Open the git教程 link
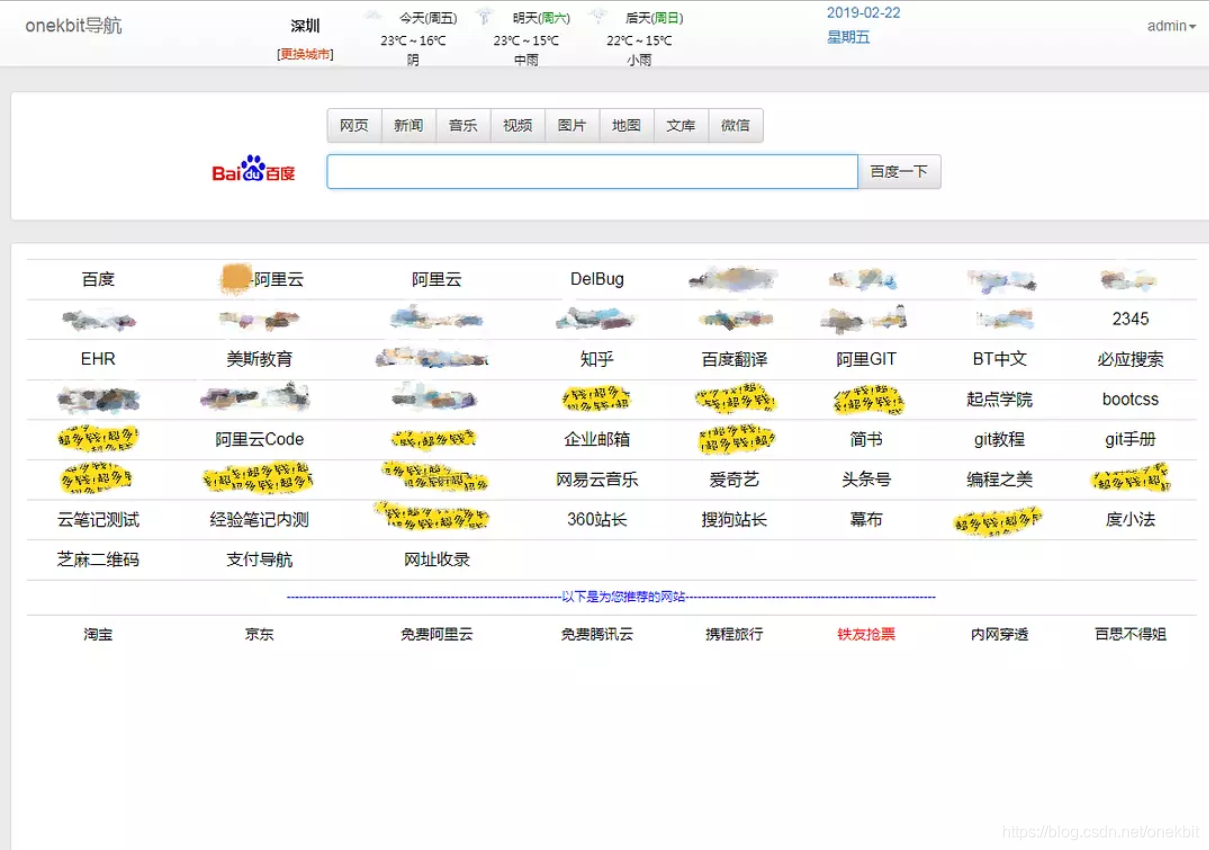Screen dimensions: 1209x850 tap(1000, 439)
